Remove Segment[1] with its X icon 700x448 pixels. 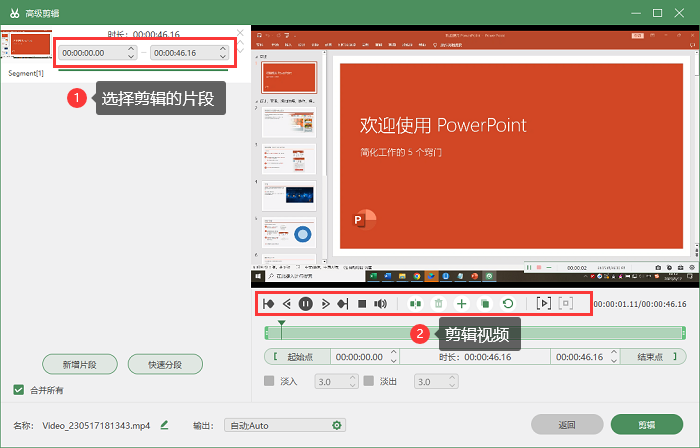tap(240, 33)
